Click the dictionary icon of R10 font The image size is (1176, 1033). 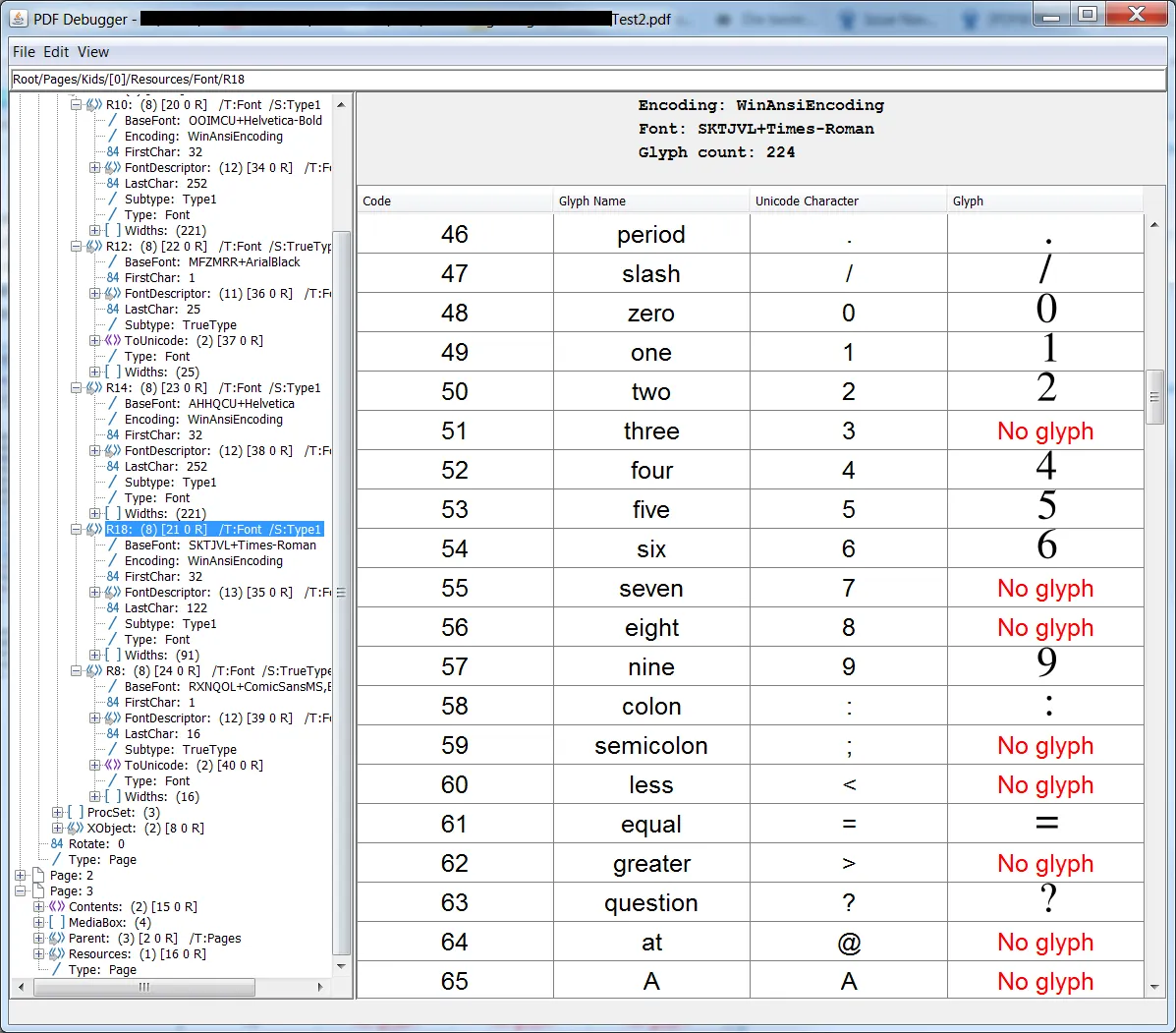(x=93, y=104)
